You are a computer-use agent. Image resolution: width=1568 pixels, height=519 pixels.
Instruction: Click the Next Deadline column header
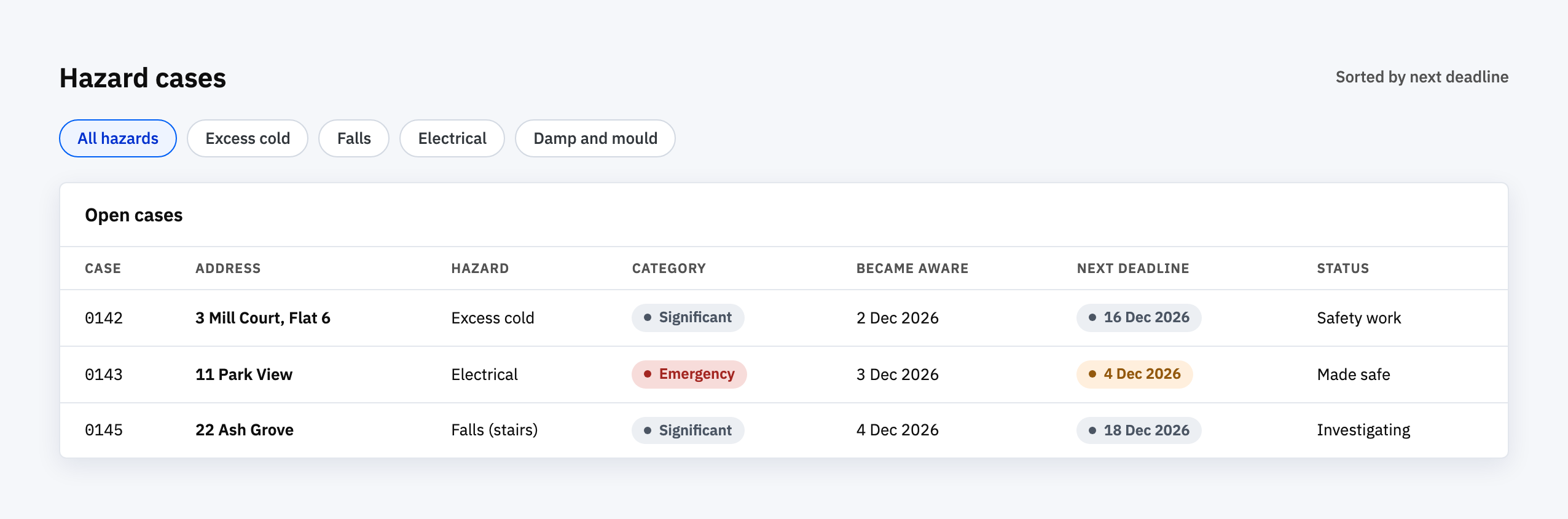(x=1133, y=269)
